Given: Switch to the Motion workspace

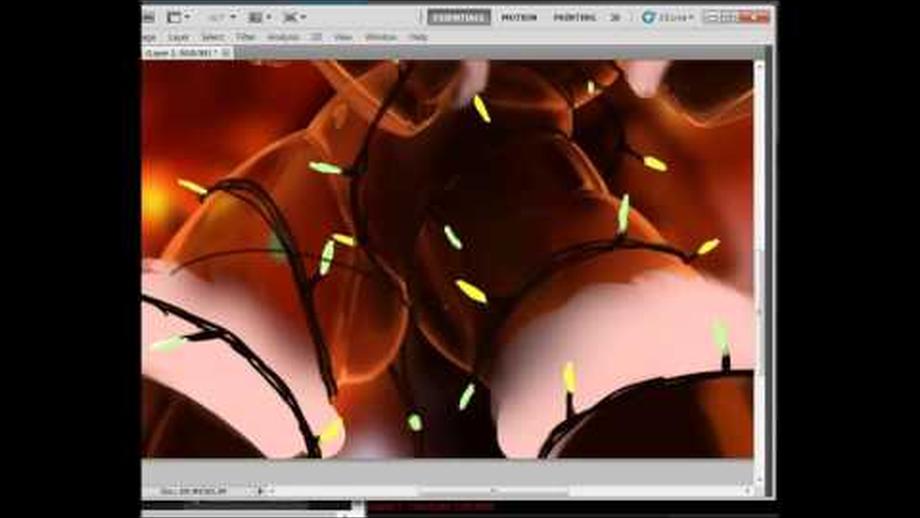Looking at the screenshot, I should pyautogui.click(x=519, y=18).
